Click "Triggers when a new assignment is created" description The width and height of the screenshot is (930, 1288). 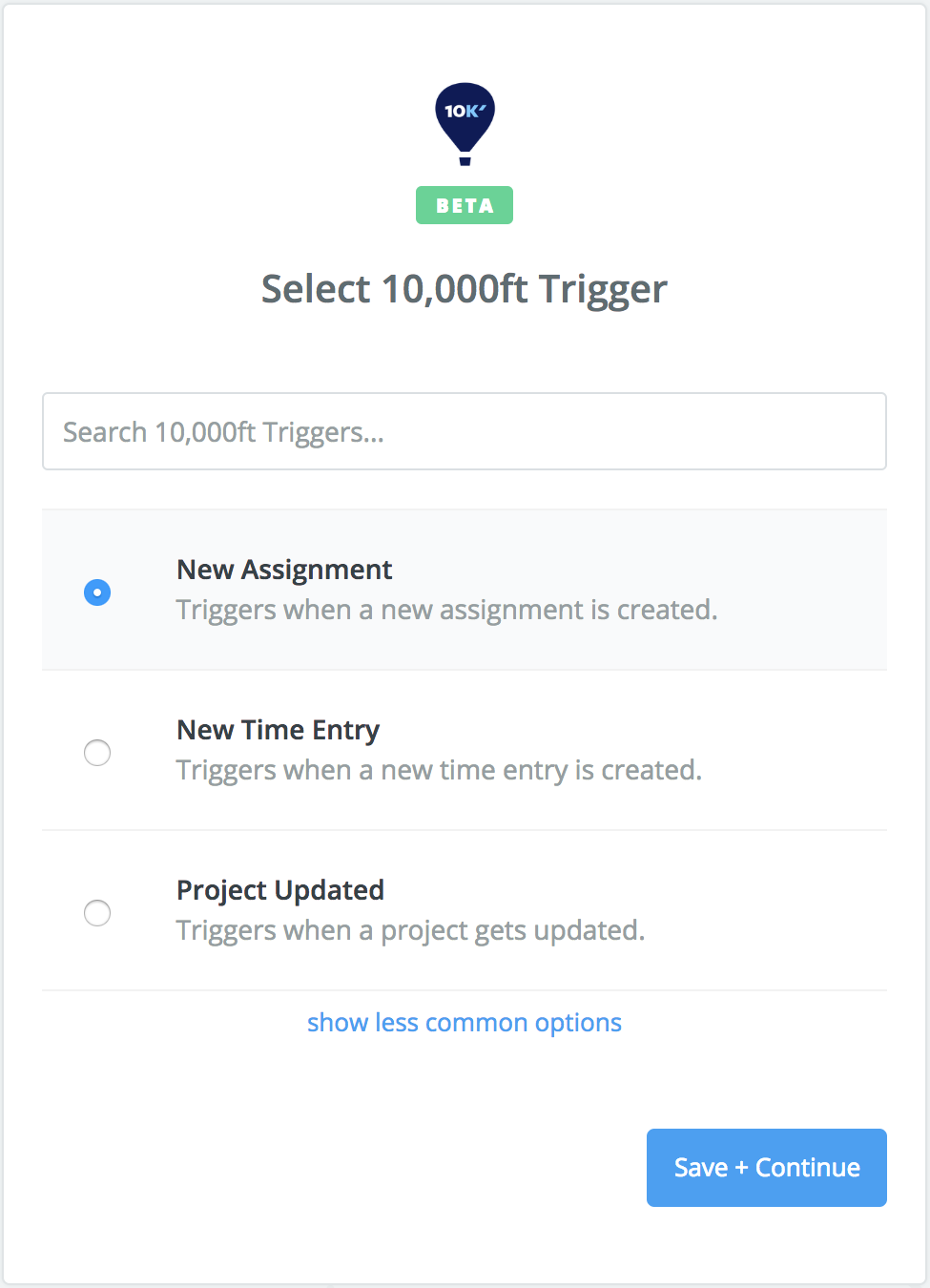(x=446, y=610)
